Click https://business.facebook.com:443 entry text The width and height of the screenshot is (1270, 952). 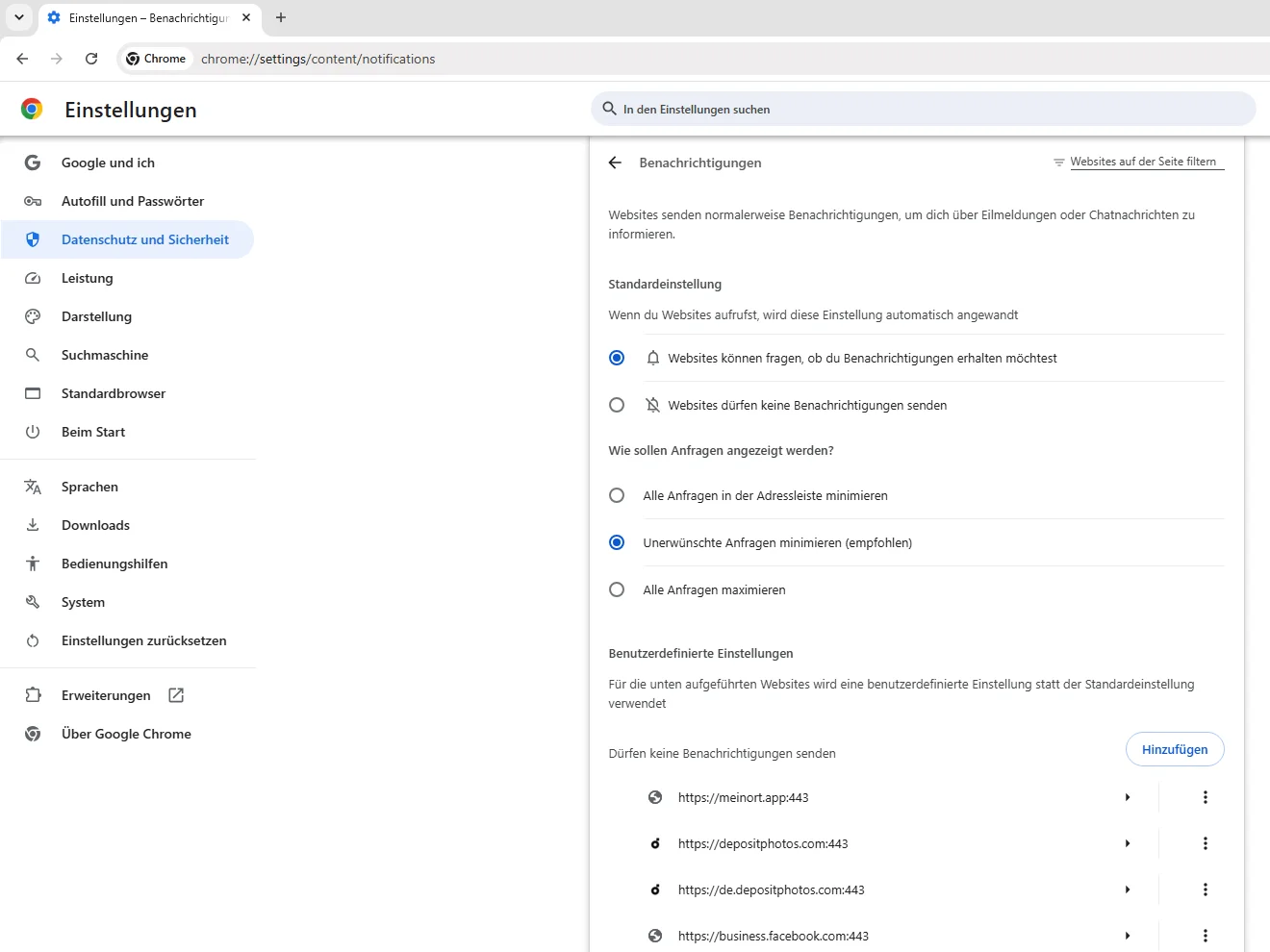coord(773,936)
